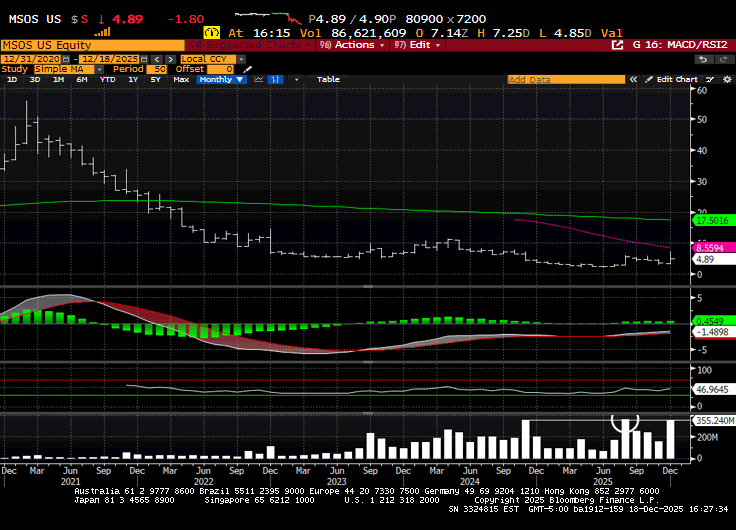736x530 pixels.
Task: Click the MSOS US Equity security field
Action: tap(93, 45)
